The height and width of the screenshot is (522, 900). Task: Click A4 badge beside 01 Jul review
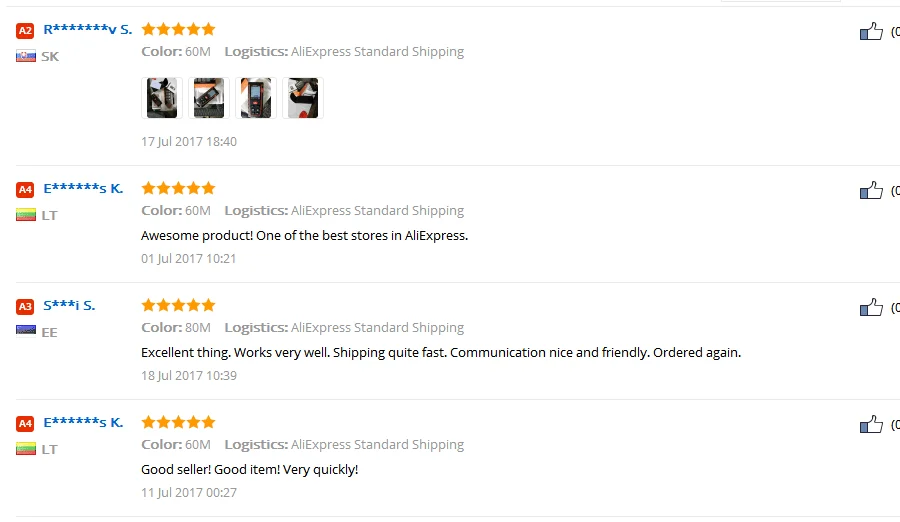(x=25, y=190)
